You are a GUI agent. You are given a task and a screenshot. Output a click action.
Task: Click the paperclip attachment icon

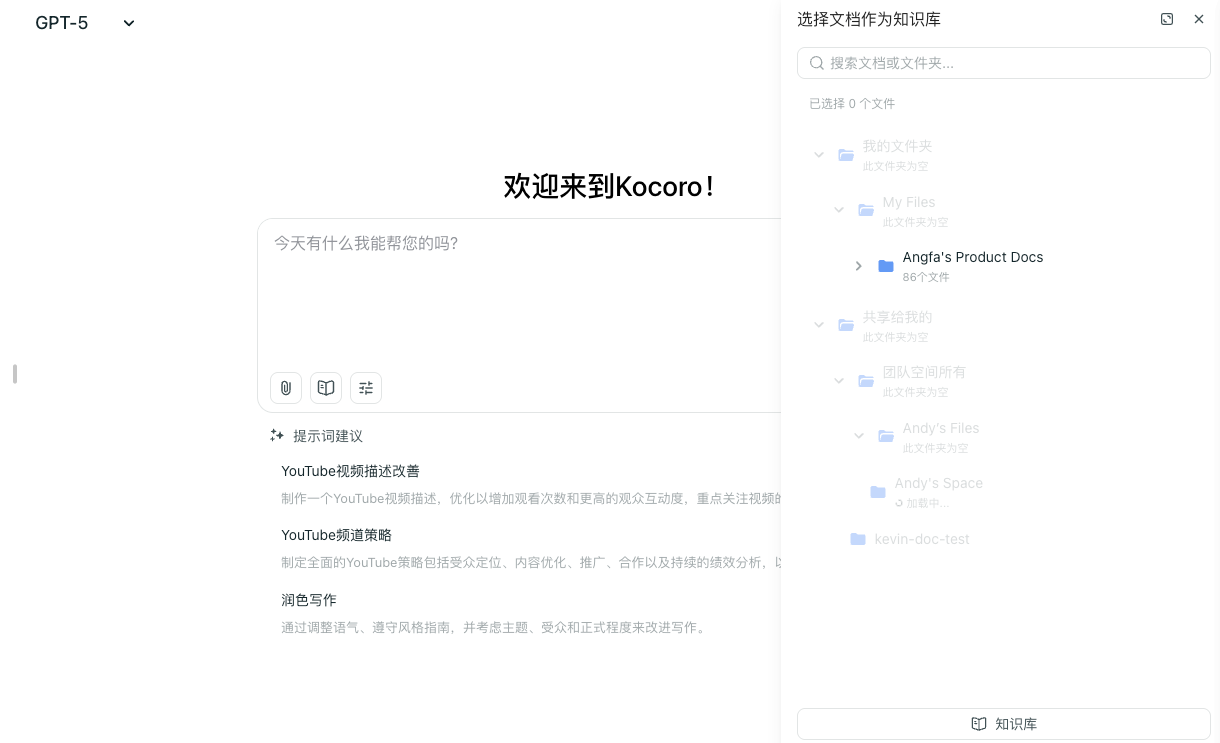[x=286, y=388]
